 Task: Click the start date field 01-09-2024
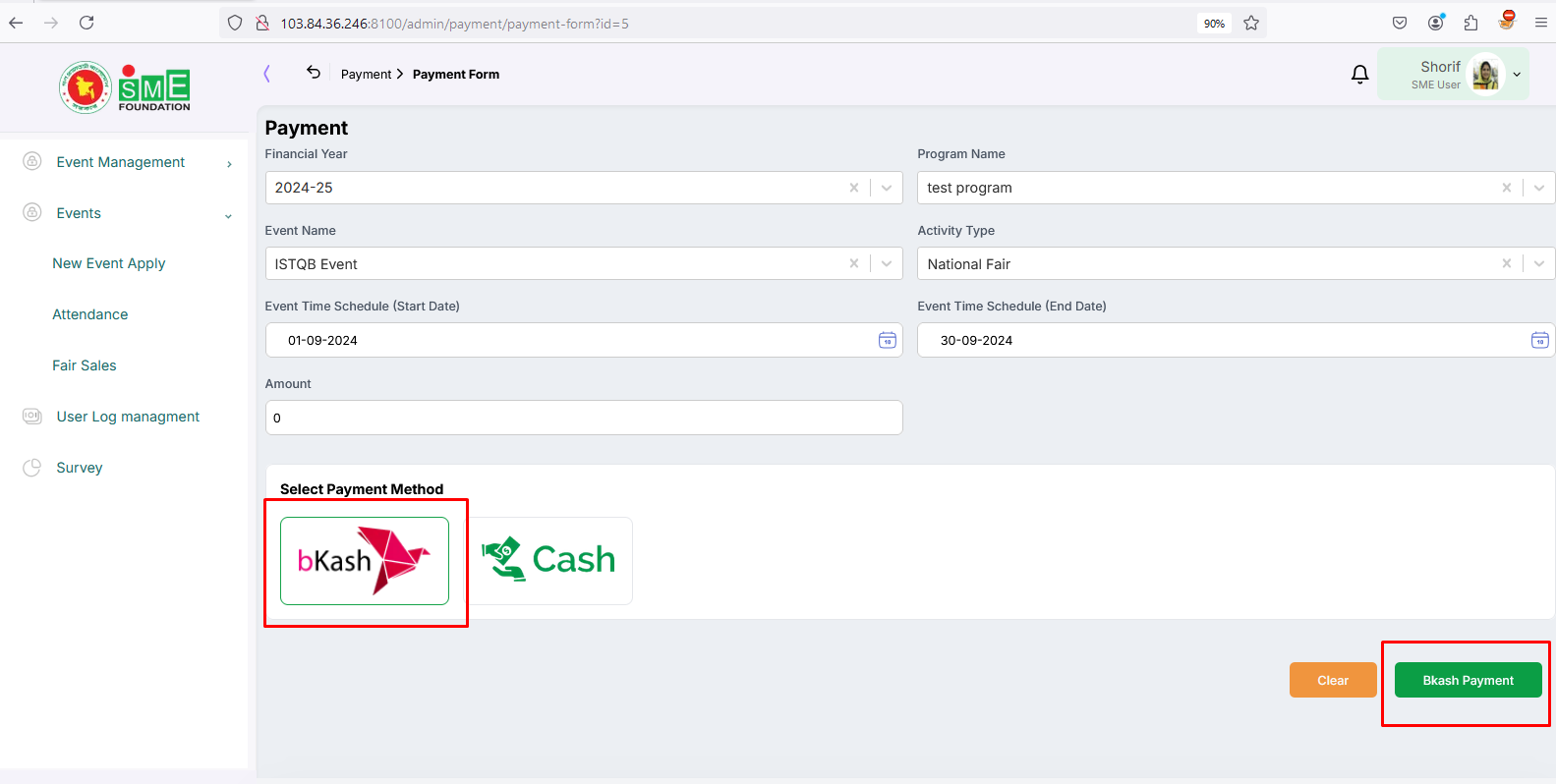tap(584, 340)
